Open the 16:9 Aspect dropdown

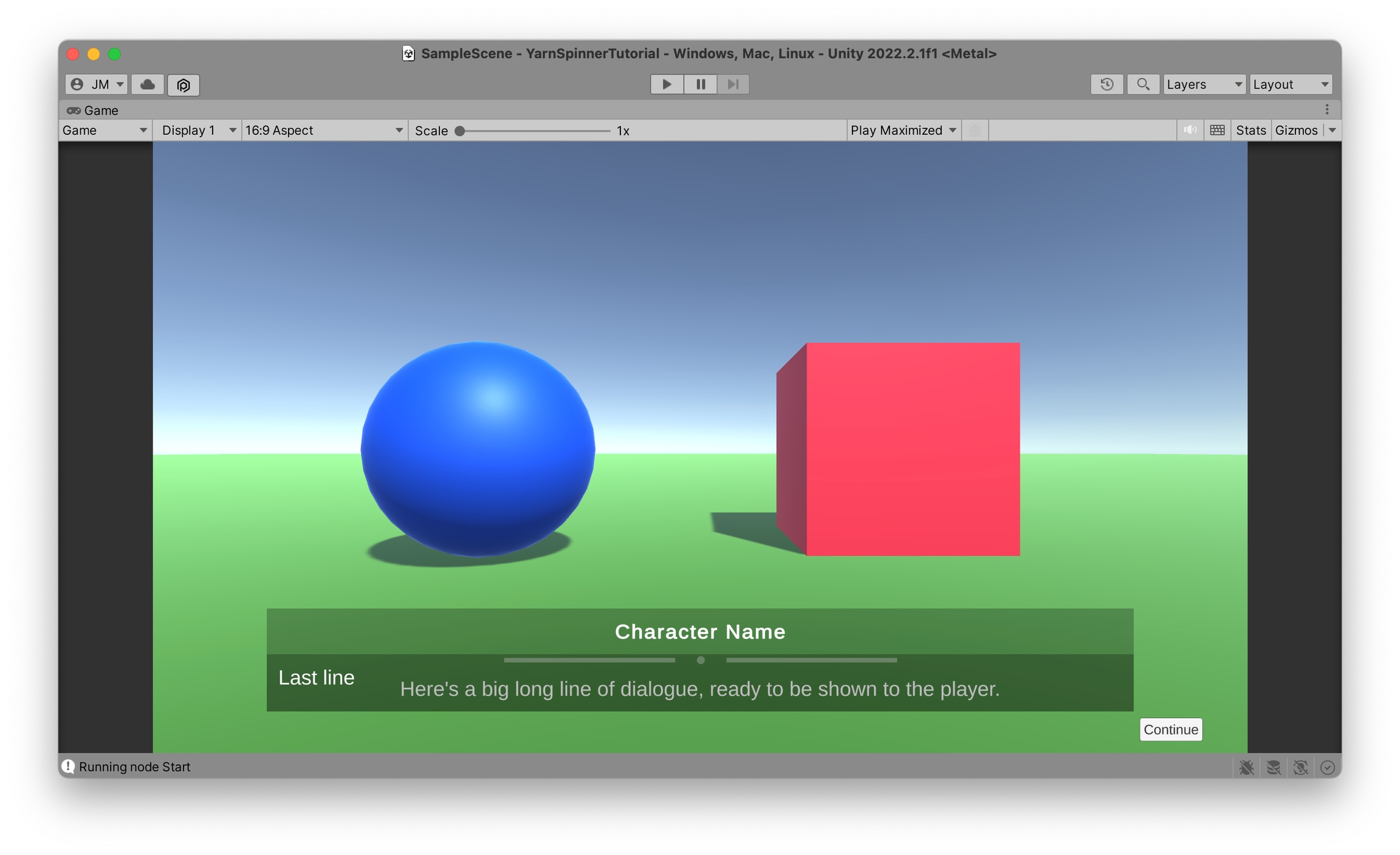click(324, 130)
